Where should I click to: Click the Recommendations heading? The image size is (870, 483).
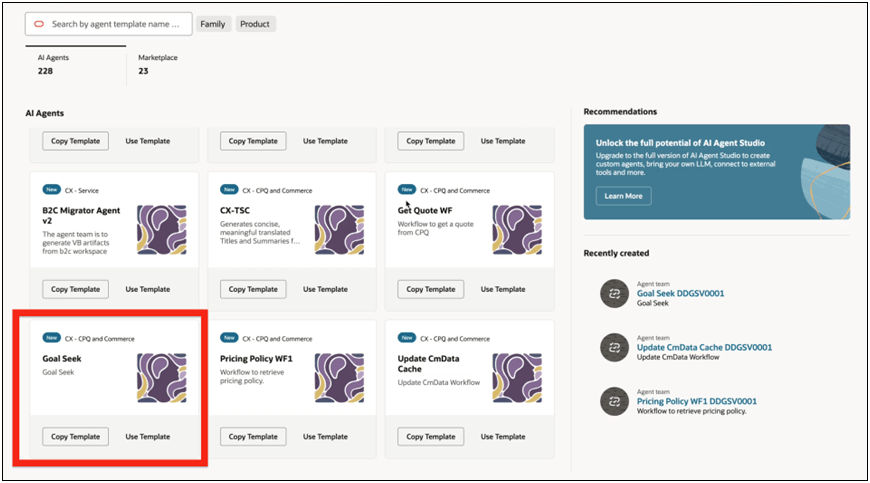[x=620, y=111]
